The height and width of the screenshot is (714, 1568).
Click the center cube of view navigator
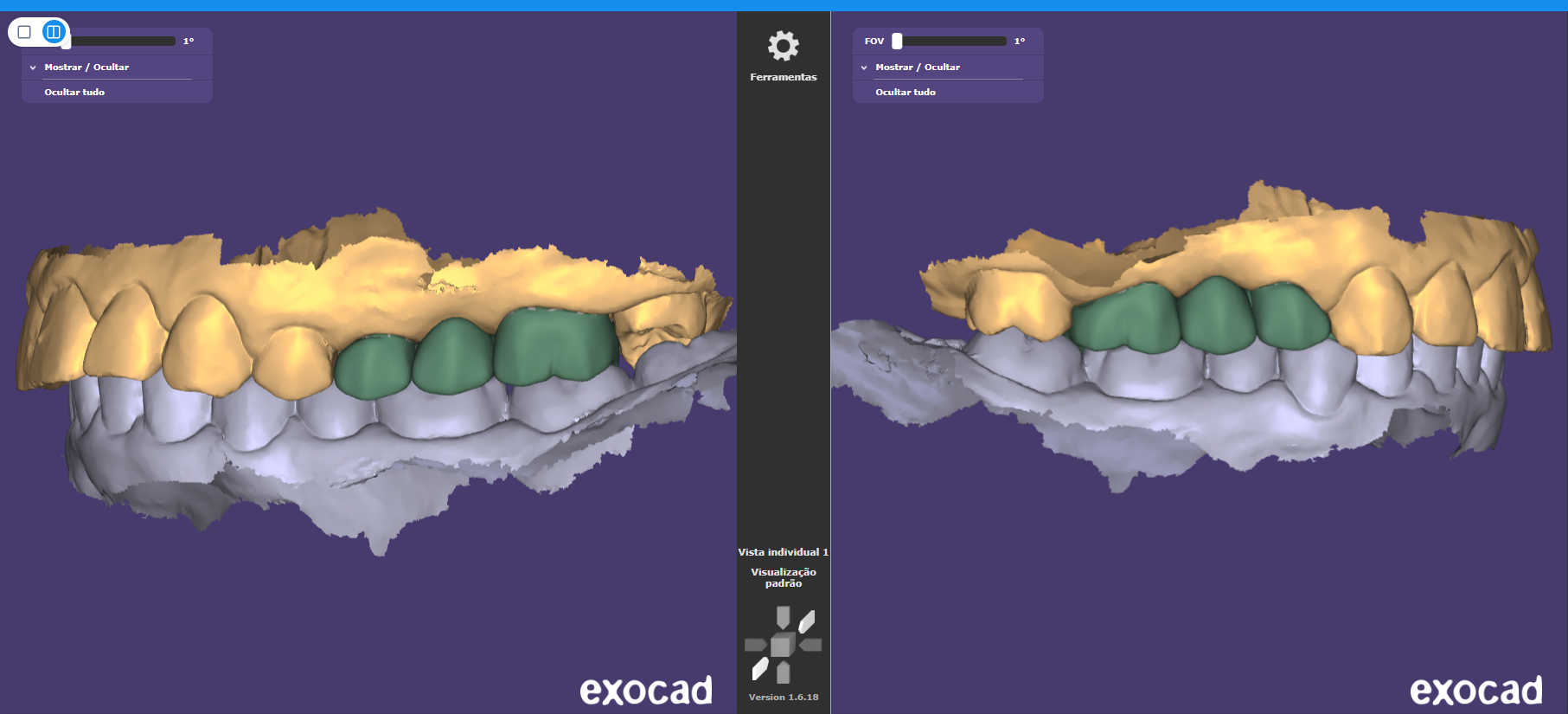tap(782, 646)
